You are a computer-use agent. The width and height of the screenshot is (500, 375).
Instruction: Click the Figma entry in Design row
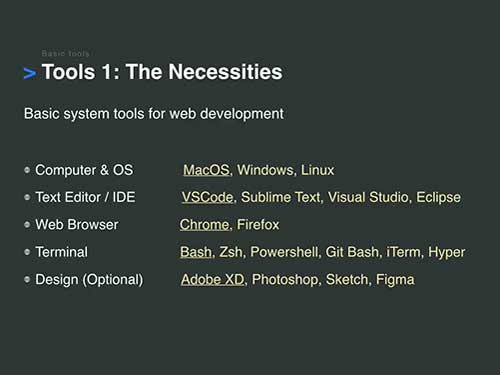point(395,280)
